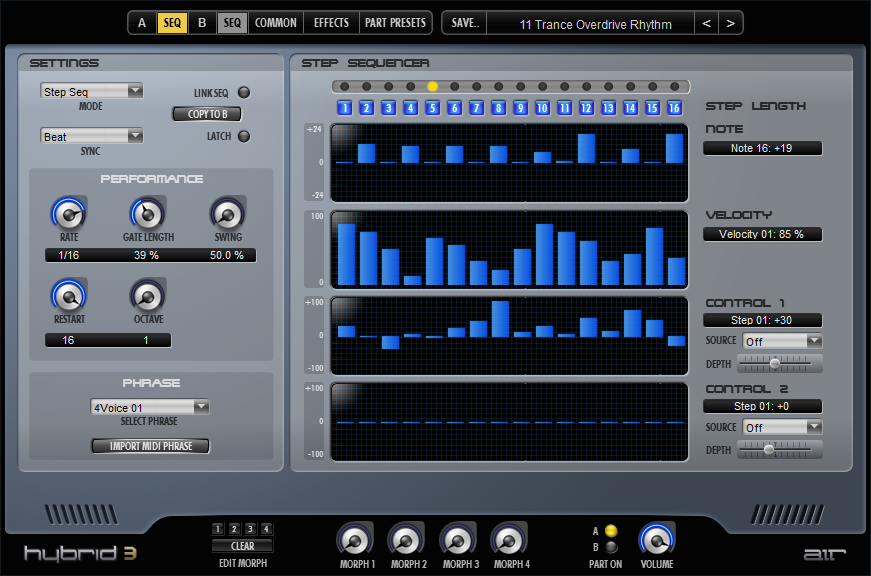Click the step 1 indicator LED

(x=344, y=87)
